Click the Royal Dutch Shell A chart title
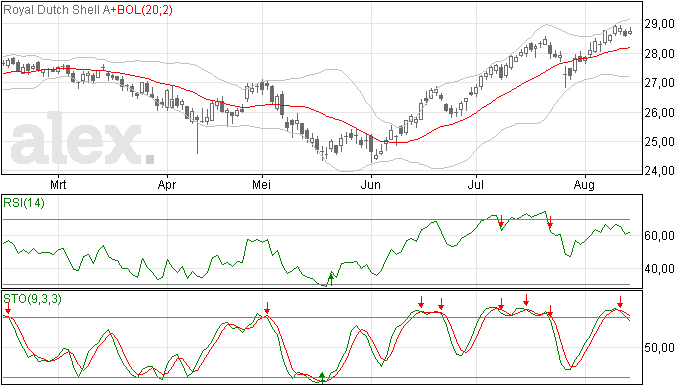The height and width of the screenshot is (387, 690). (56, 10)
